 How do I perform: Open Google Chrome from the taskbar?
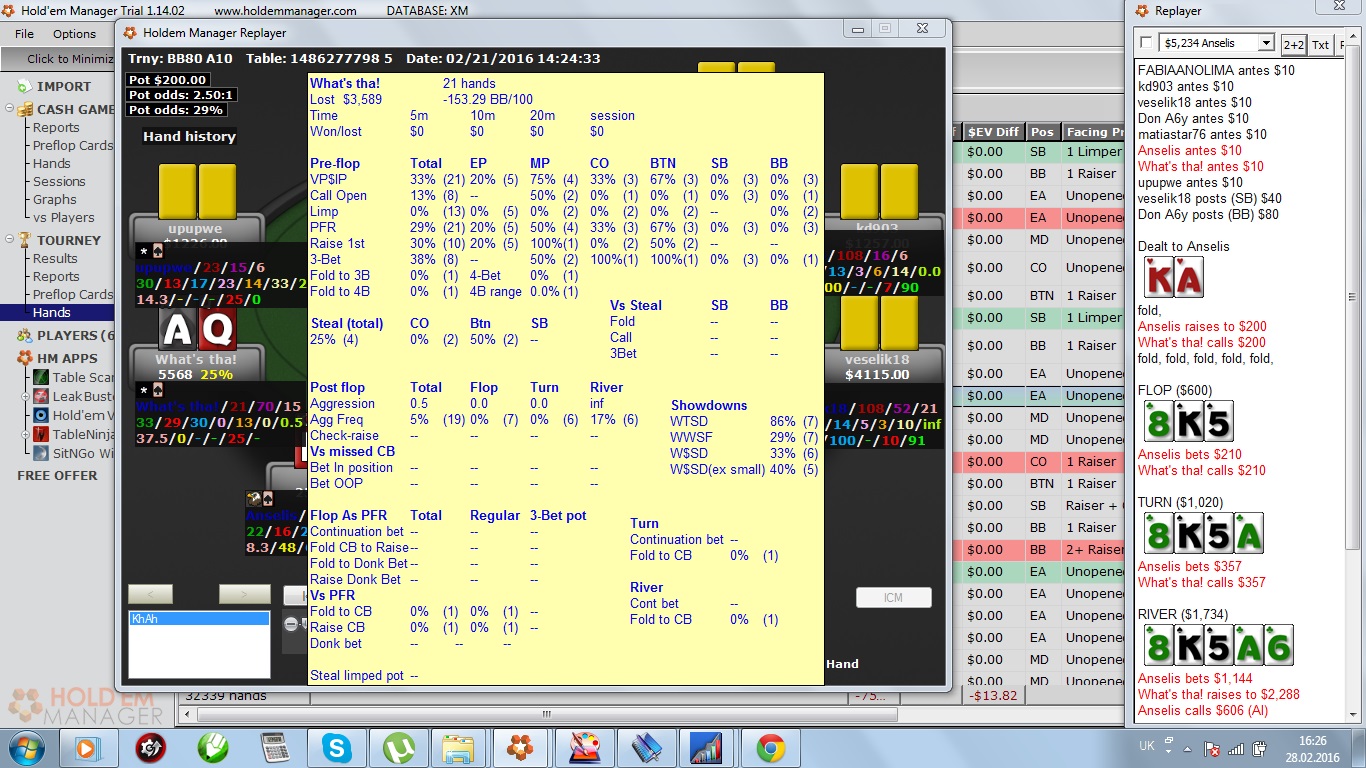(x=770, y=747)
